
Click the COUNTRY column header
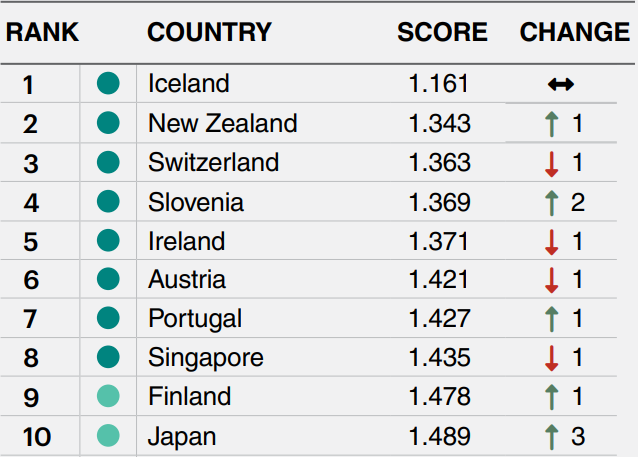[209, 32]
